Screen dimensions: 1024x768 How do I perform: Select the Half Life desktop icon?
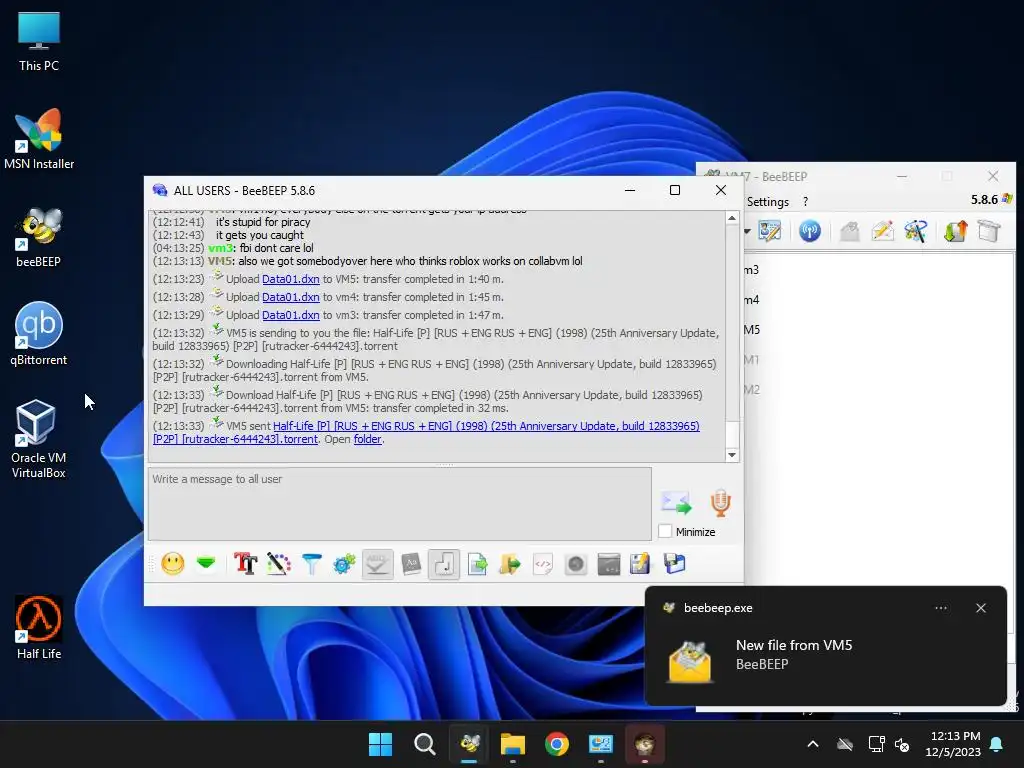pos(39,627)
